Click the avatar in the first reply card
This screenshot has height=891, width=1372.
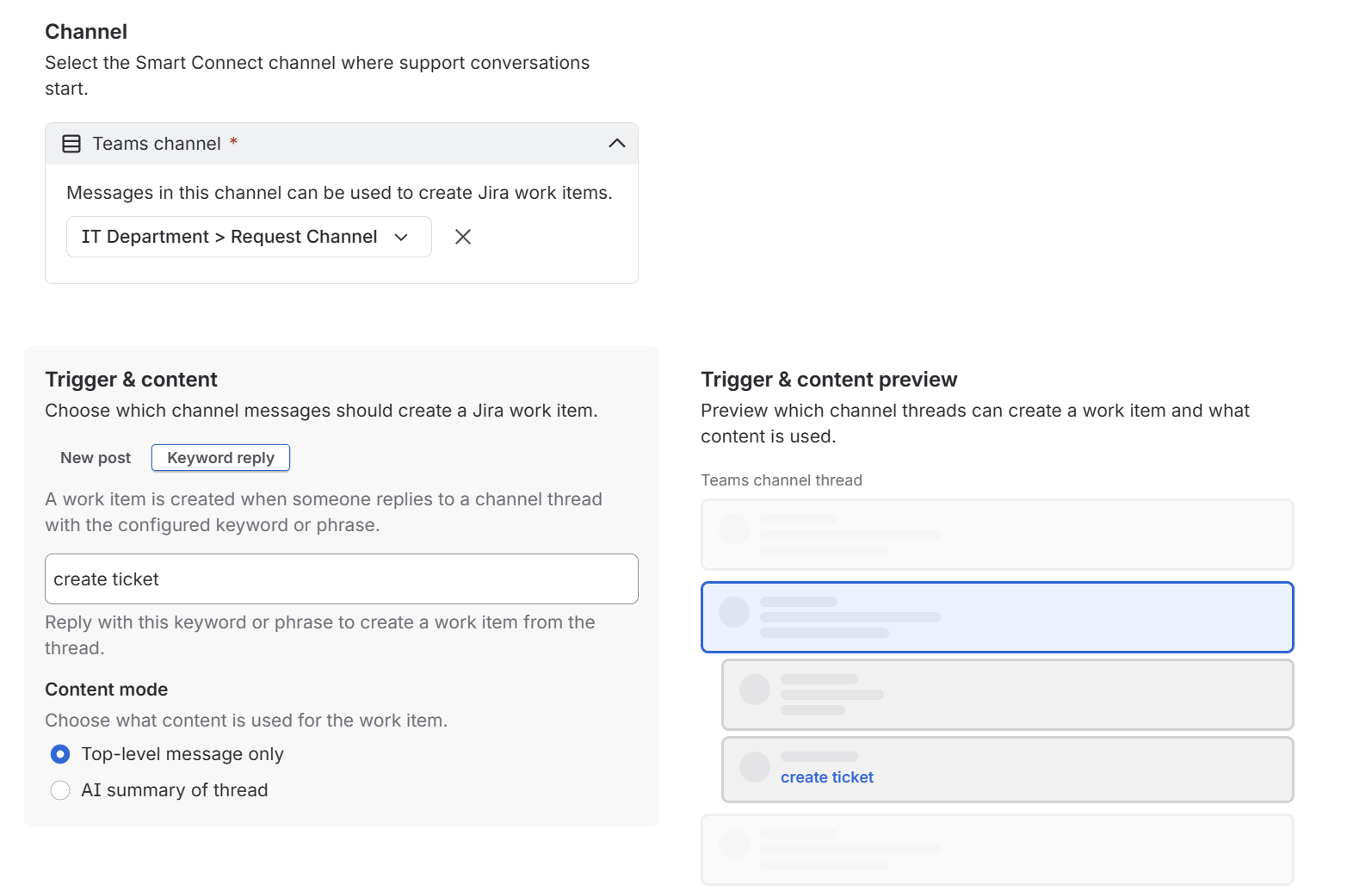pos(755,690)
